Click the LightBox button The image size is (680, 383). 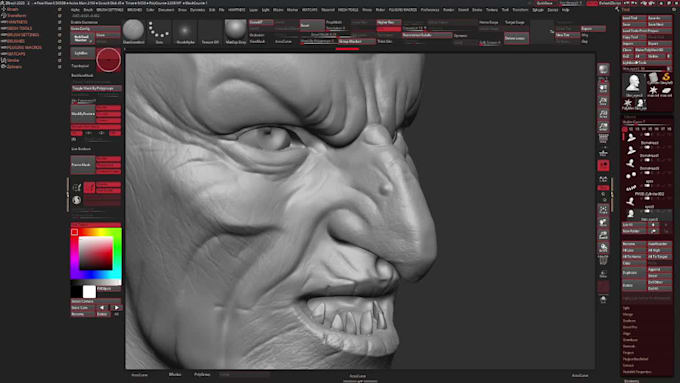(x=82, y=53)
